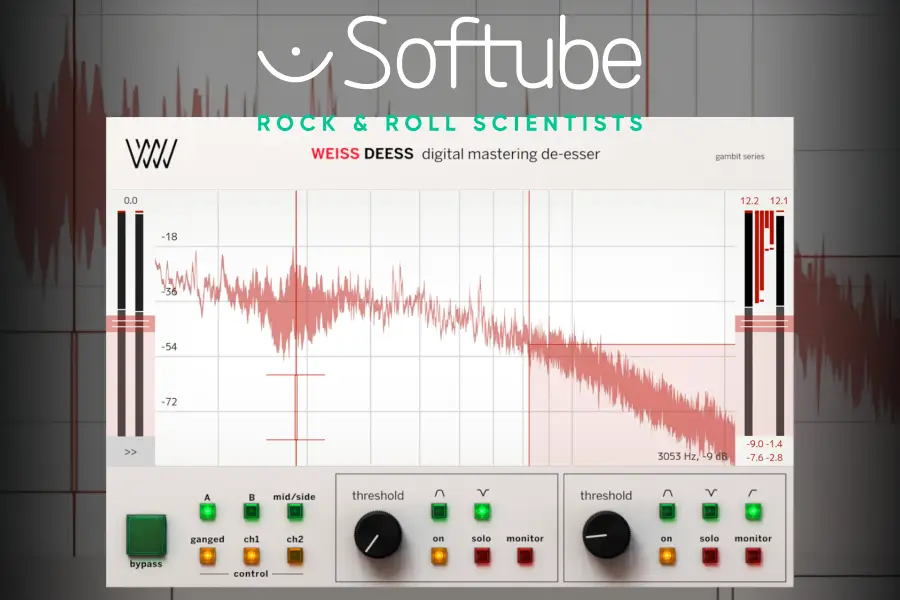Image resolution: width=900 pixels, height=600 pixels.
Task: Enable mid/side mode
Action: coord(295,512)
